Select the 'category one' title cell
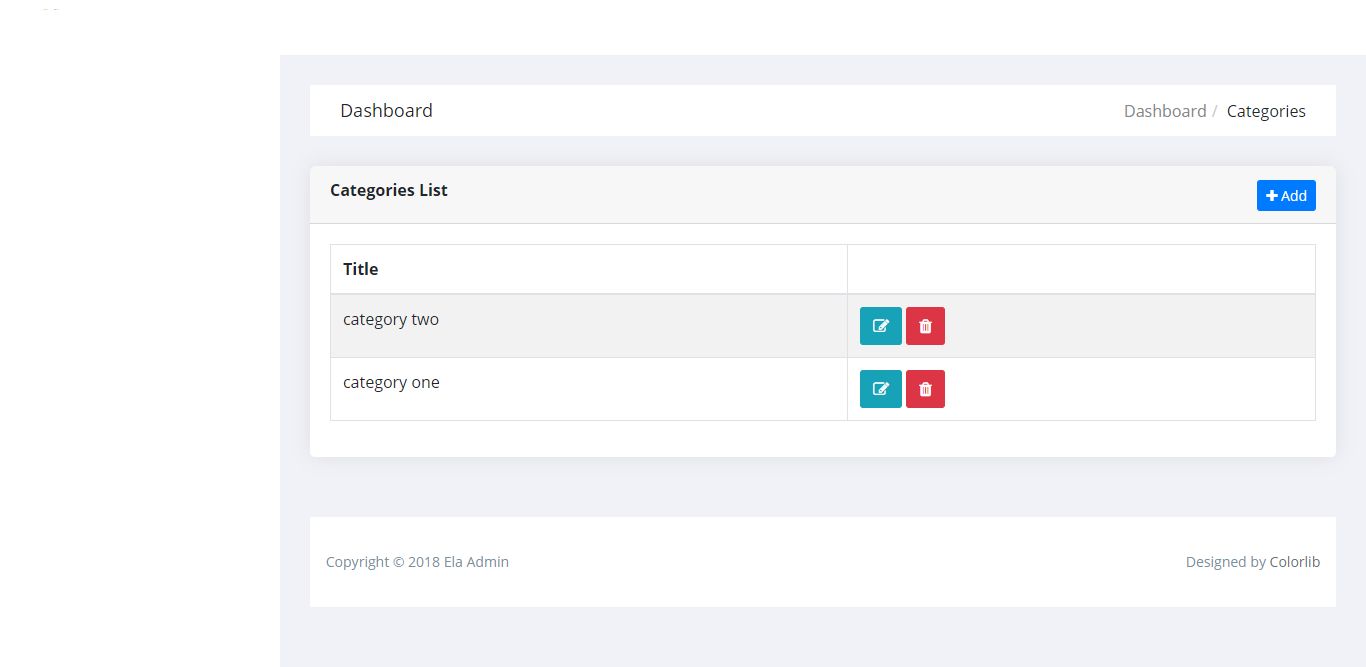Image resolution: width=1366 pixels, height=667 pixels. click(391, 383)
